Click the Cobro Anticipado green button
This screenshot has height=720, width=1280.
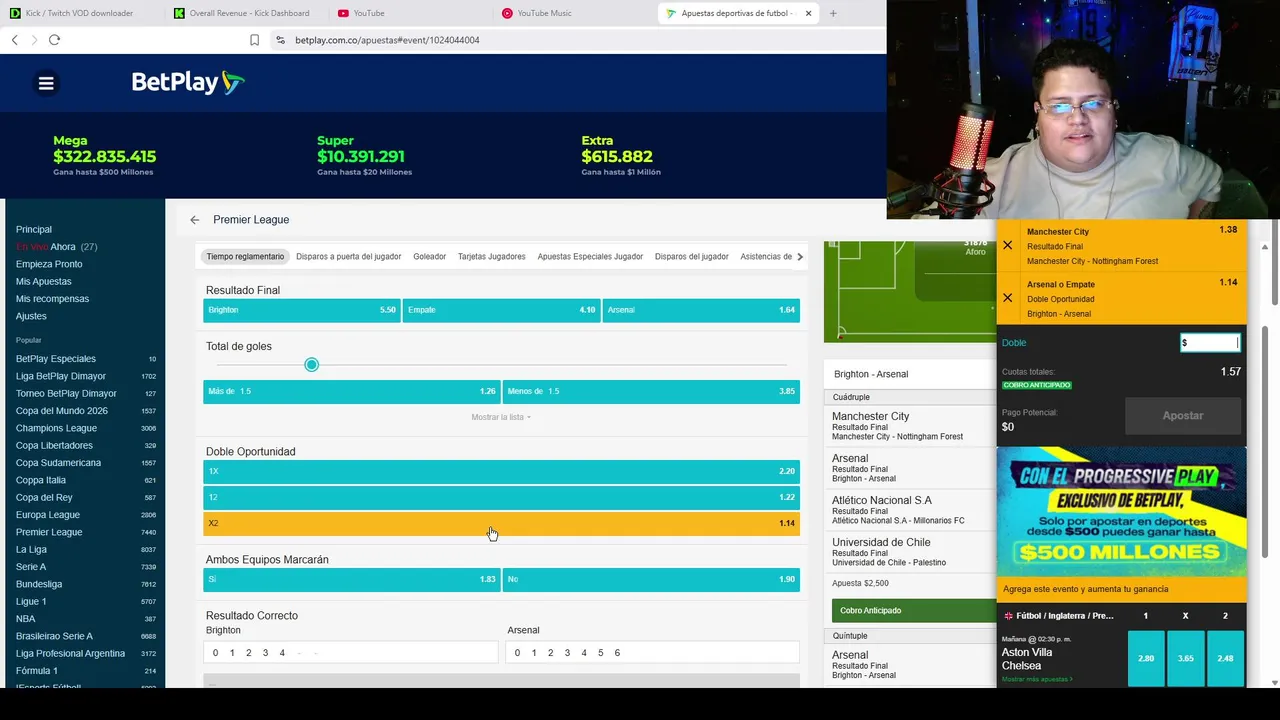click(914, 611)
